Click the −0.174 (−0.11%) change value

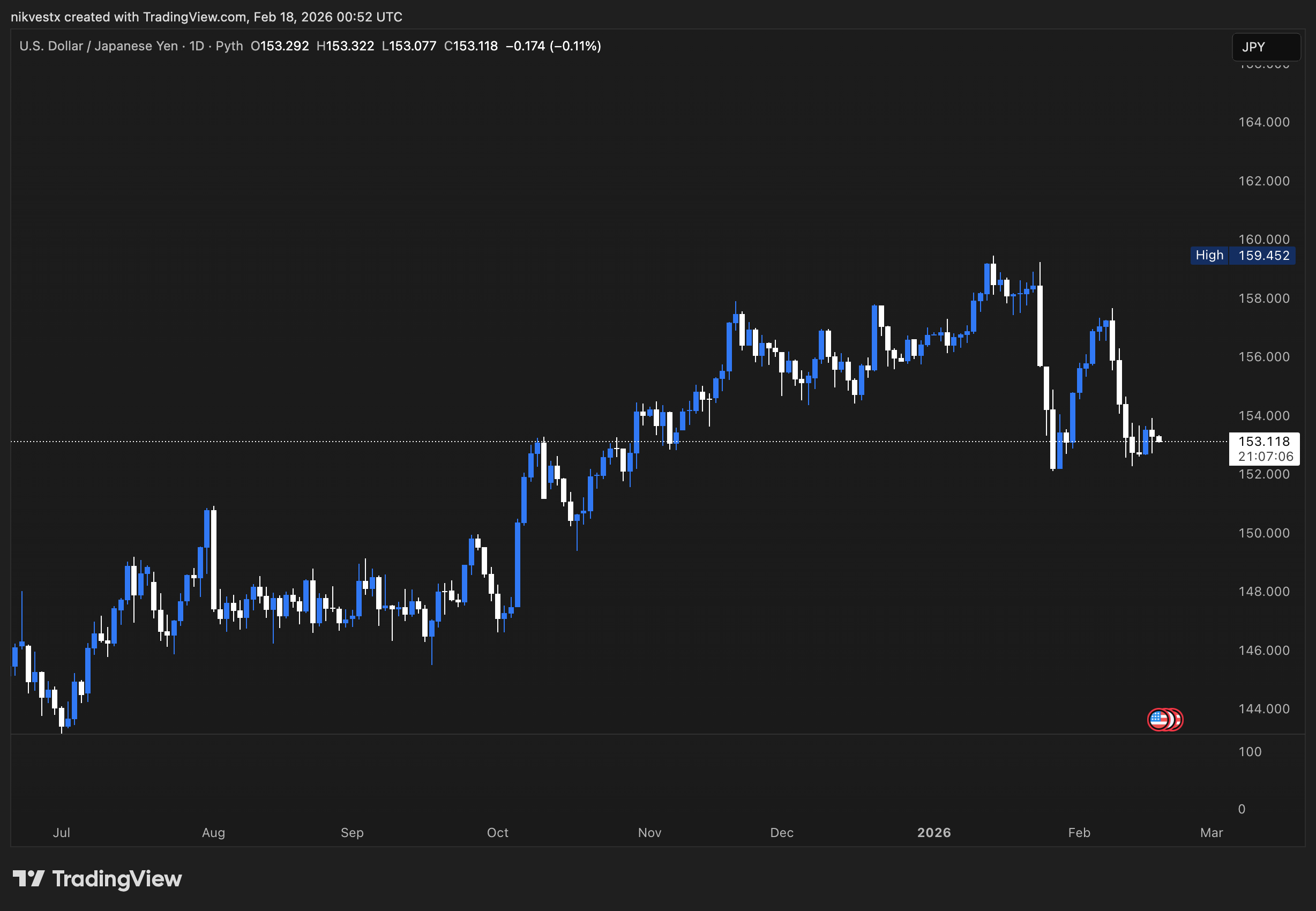[553, 46]
